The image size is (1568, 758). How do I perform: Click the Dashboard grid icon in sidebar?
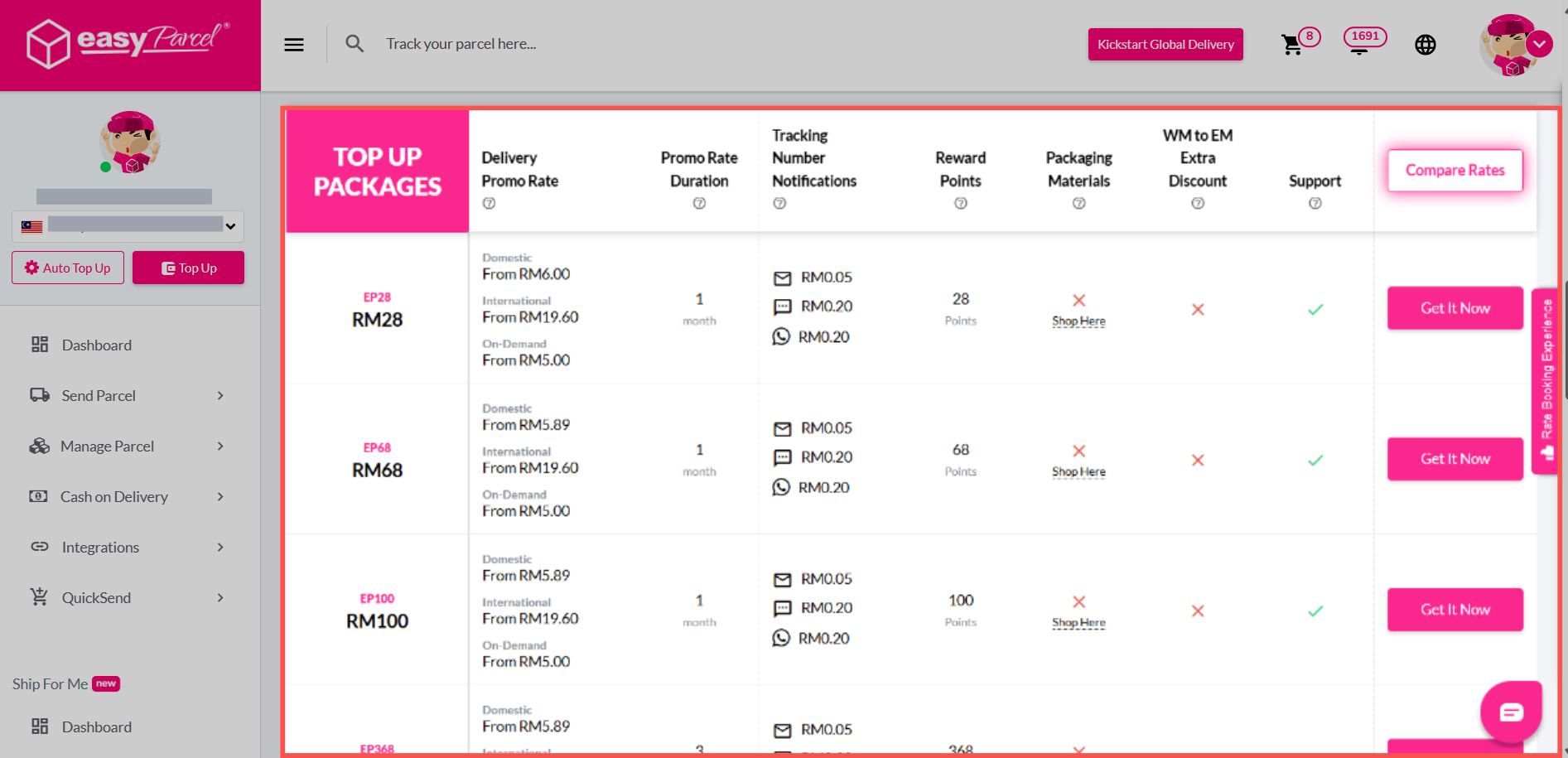(x=40, y=345)
